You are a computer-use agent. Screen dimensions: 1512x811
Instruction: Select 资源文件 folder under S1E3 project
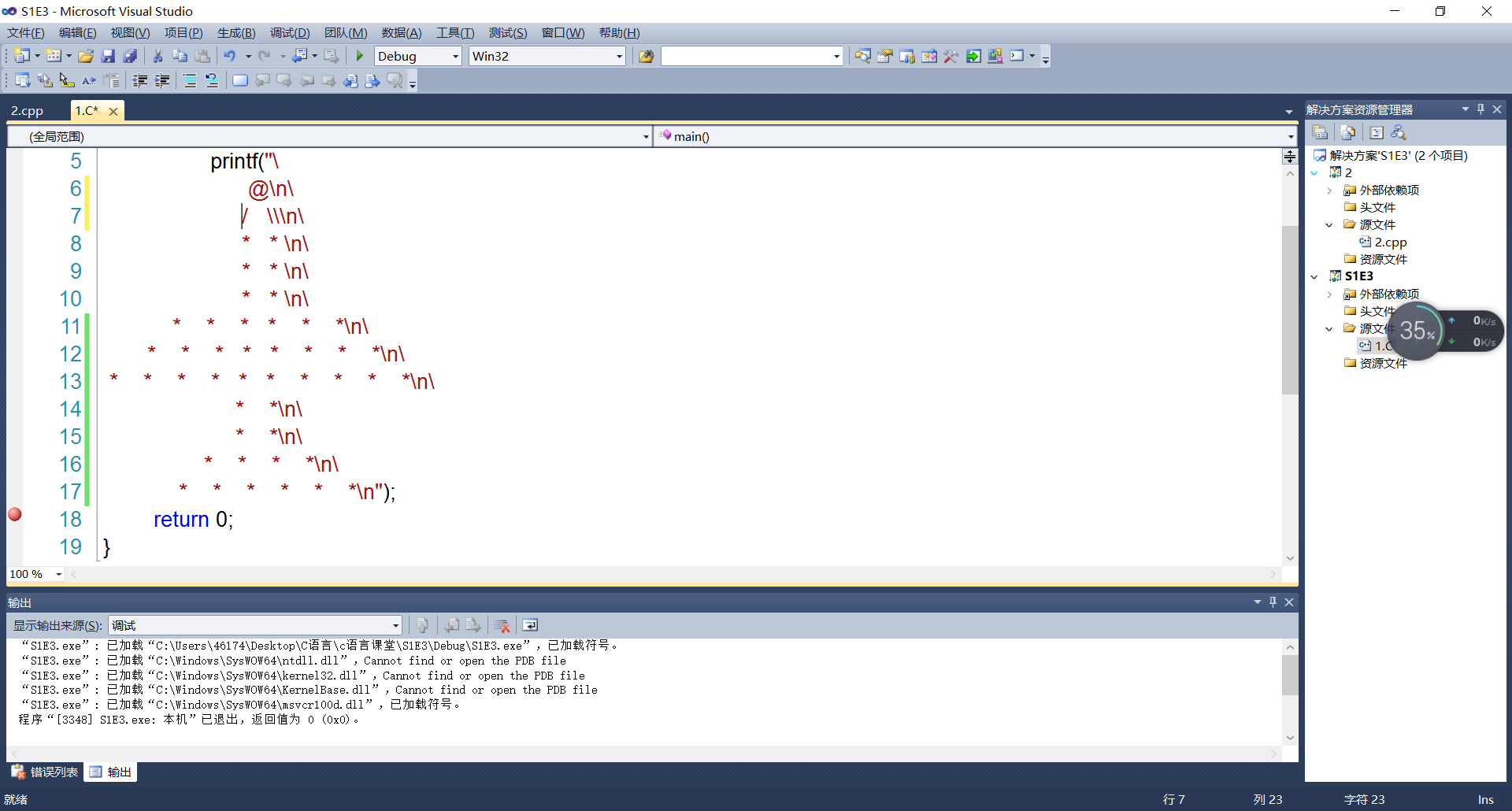click(x=1376, y=364)
